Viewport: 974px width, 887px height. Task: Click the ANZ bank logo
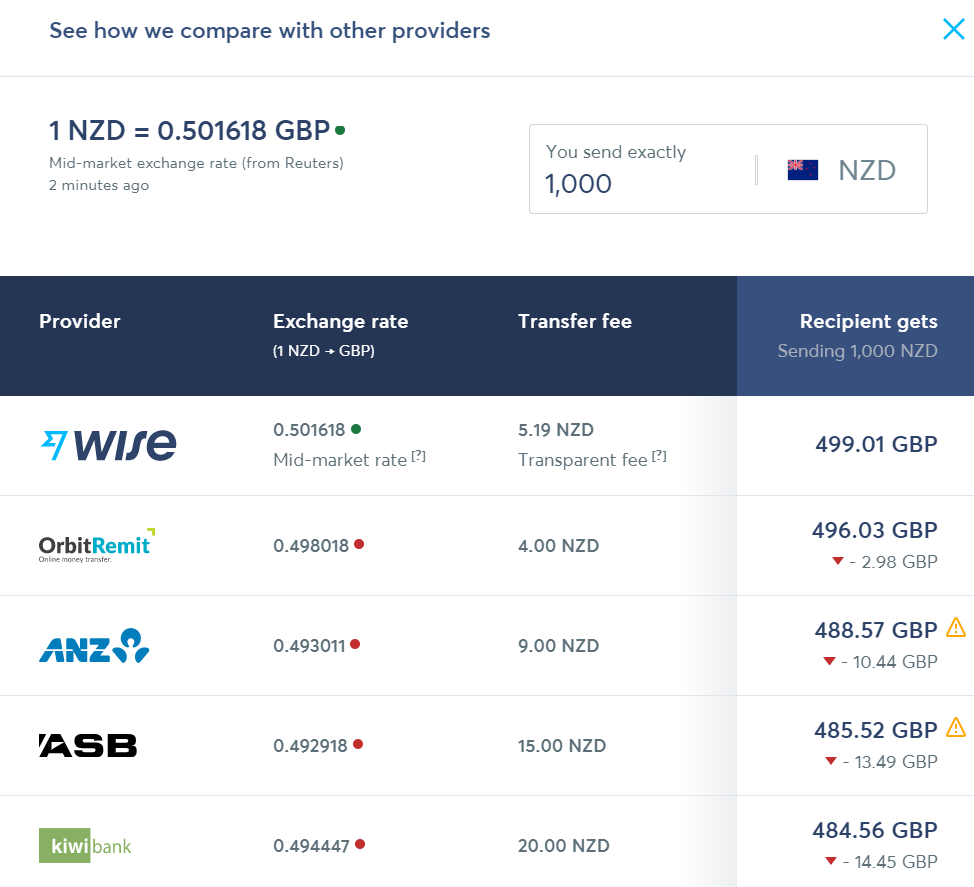pos(94,645)
